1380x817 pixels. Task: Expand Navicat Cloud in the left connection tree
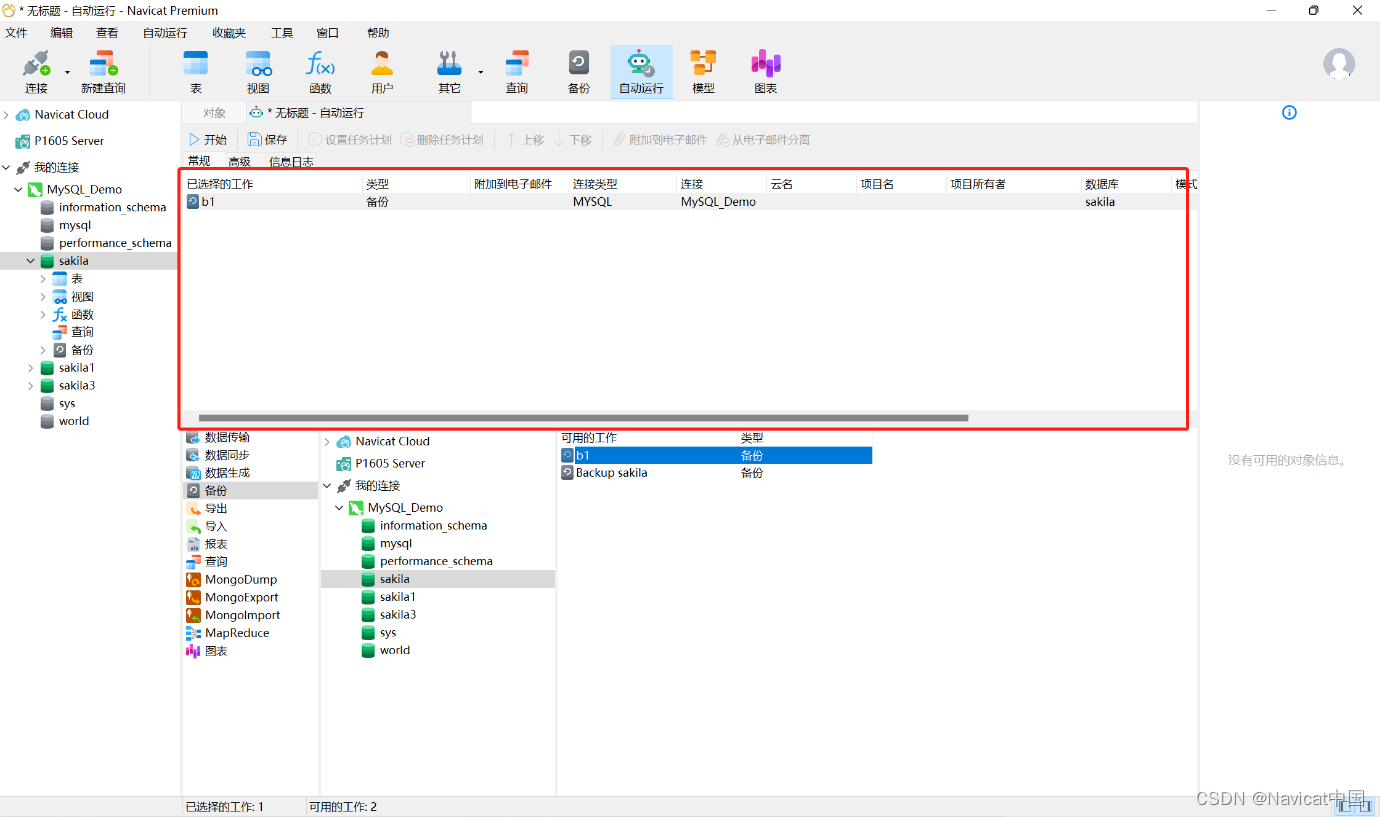(x=7, y=115)
